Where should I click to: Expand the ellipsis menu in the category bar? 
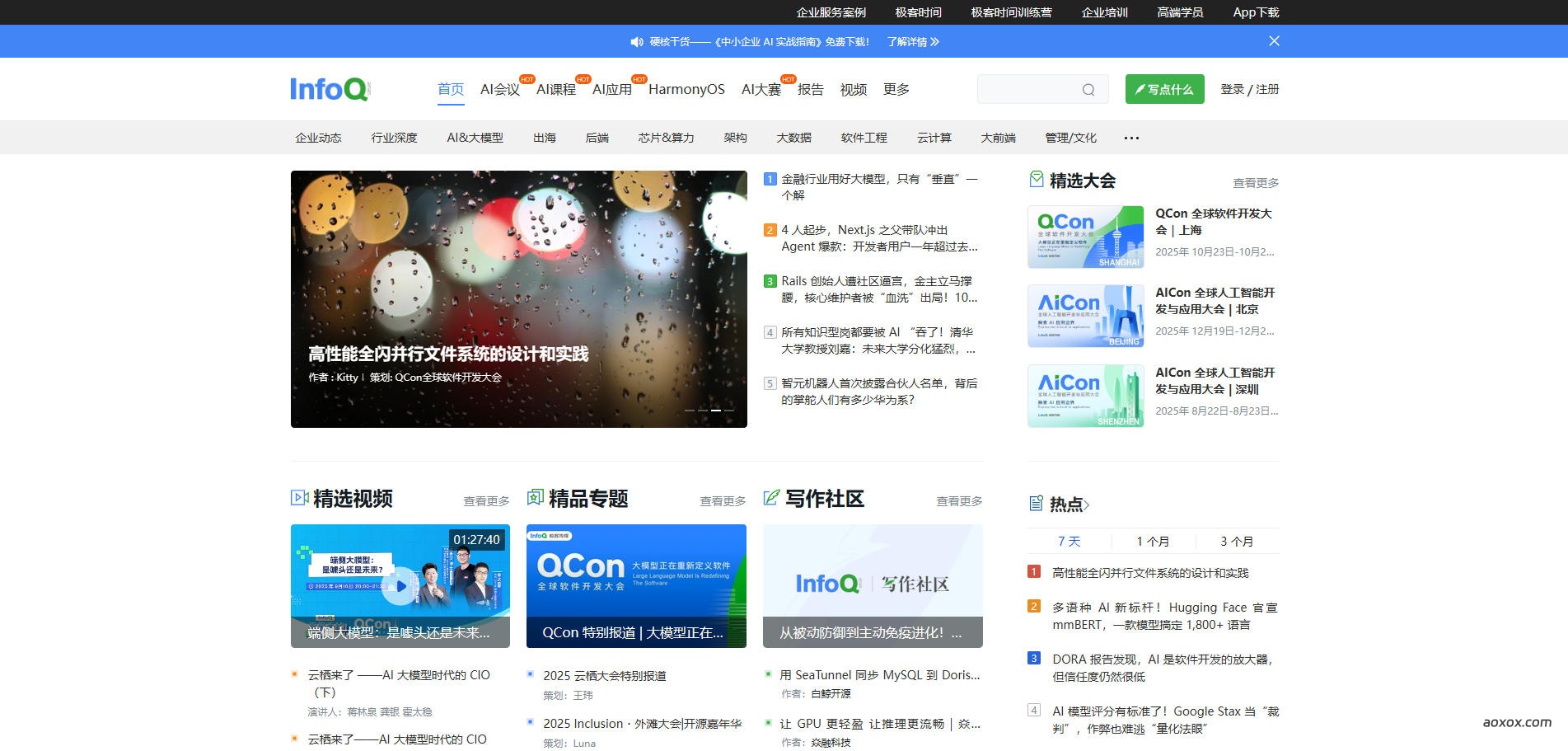coord(1130,138)
